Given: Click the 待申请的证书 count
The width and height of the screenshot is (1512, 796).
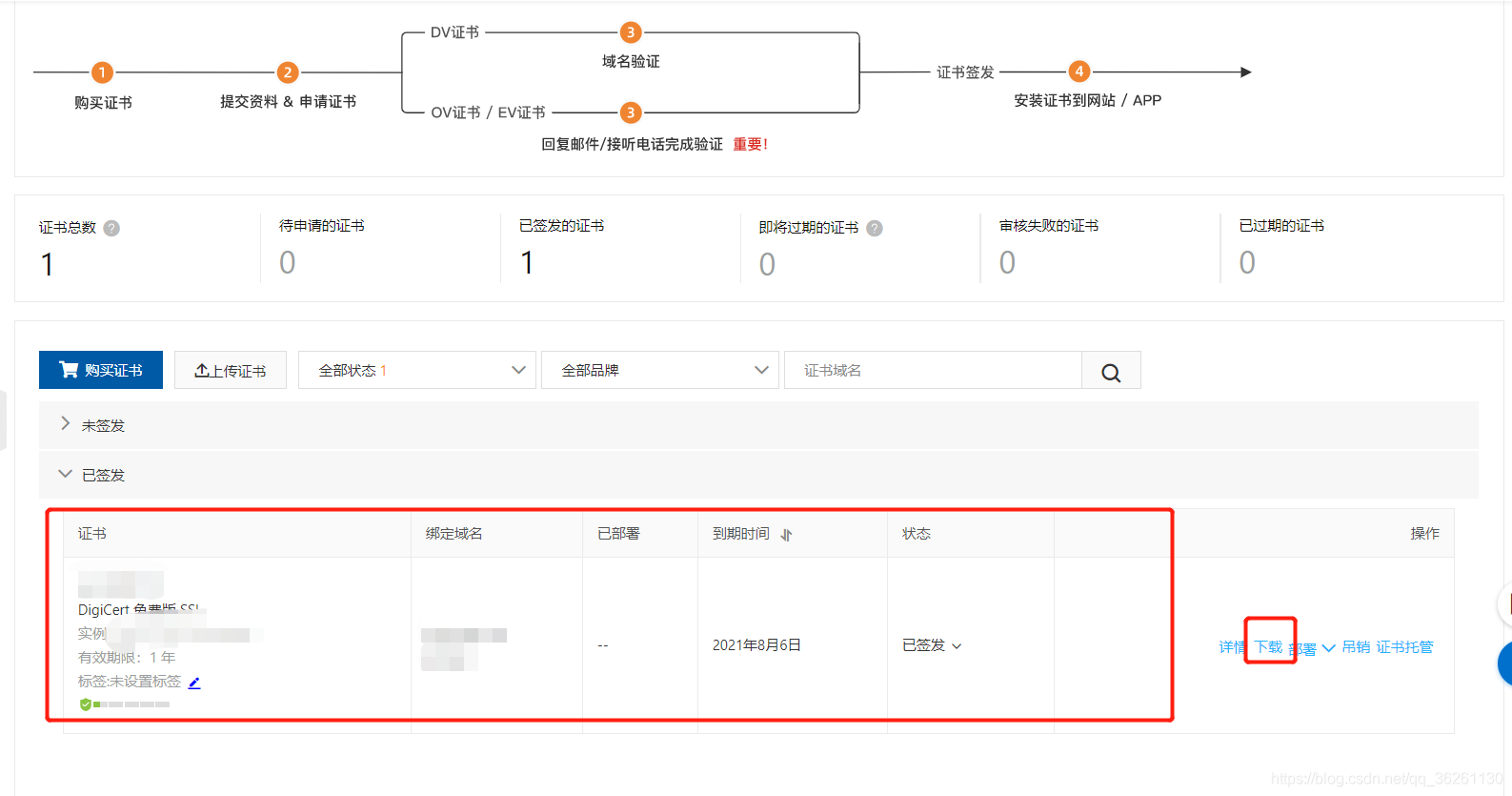Looking at the screenshot, I should tap(288, 262).
